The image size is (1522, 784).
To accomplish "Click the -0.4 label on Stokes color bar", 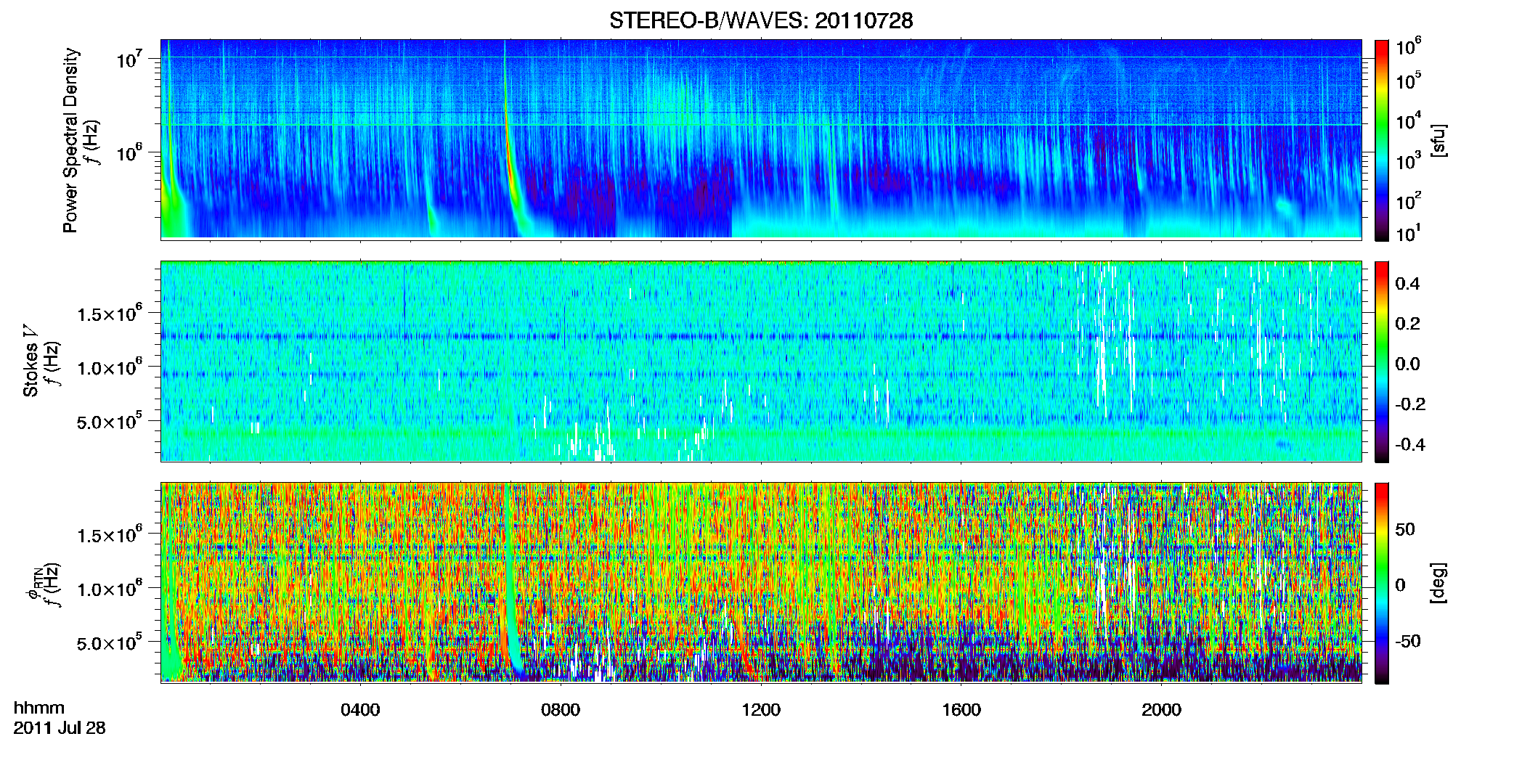I will tap(1410, 444).
